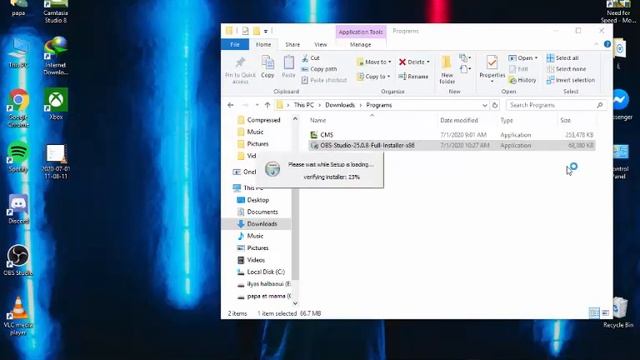This screenshot has width=640, height=360.
Task: Open the Recent locations dropdown arrow
Action: click(257, 105)
